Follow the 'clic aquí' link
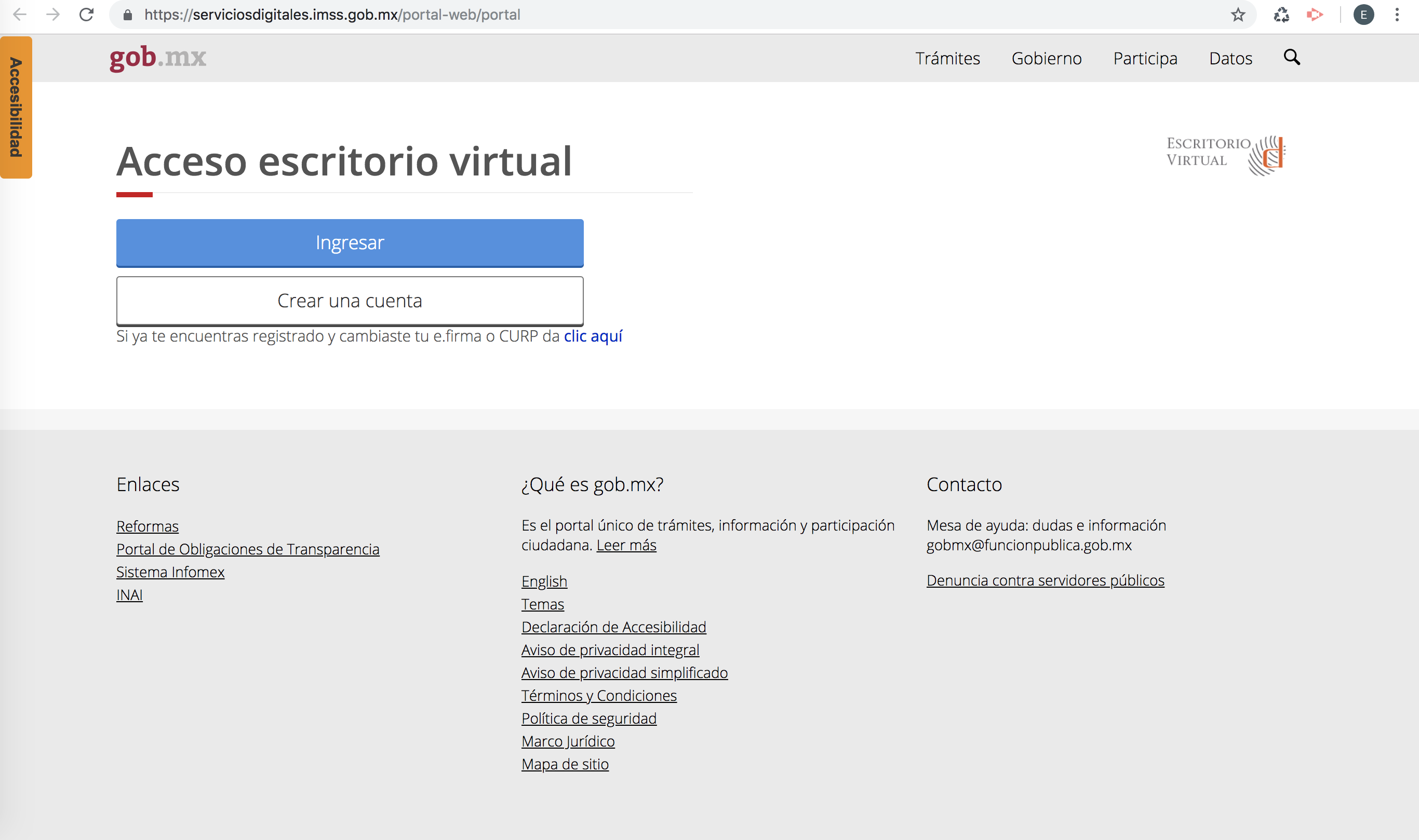 point(593,336)
